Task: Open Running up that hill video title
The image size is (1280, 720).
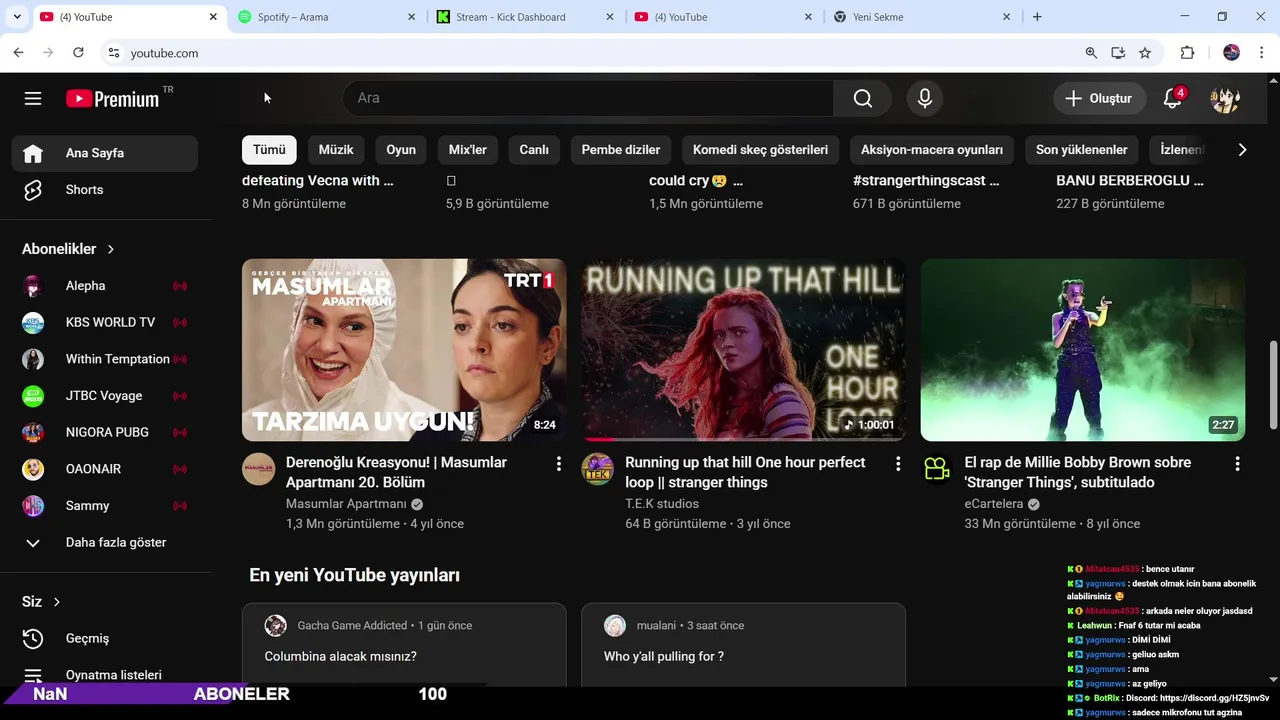Action: [x=745, y=472]
